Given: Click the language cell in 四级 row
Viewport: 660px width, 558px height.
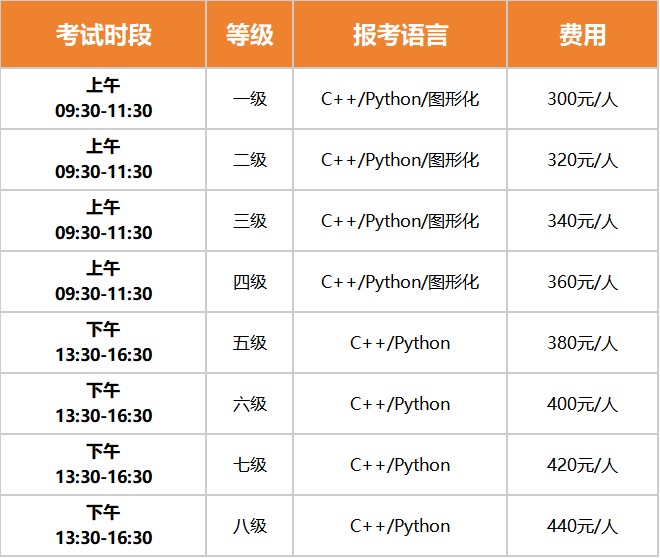Looking at the screenshot, I should (x=400, y=282).
